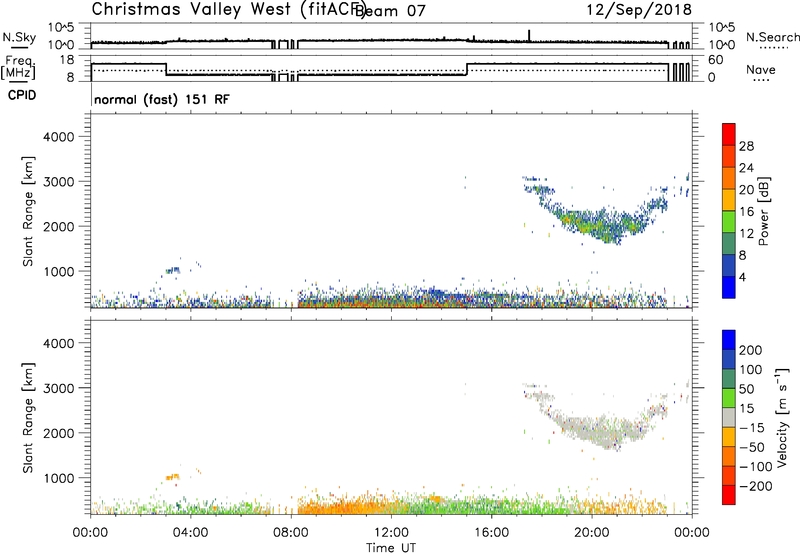Click the "16:00" time tick label
Screen dimensions: 800x554
491,533
